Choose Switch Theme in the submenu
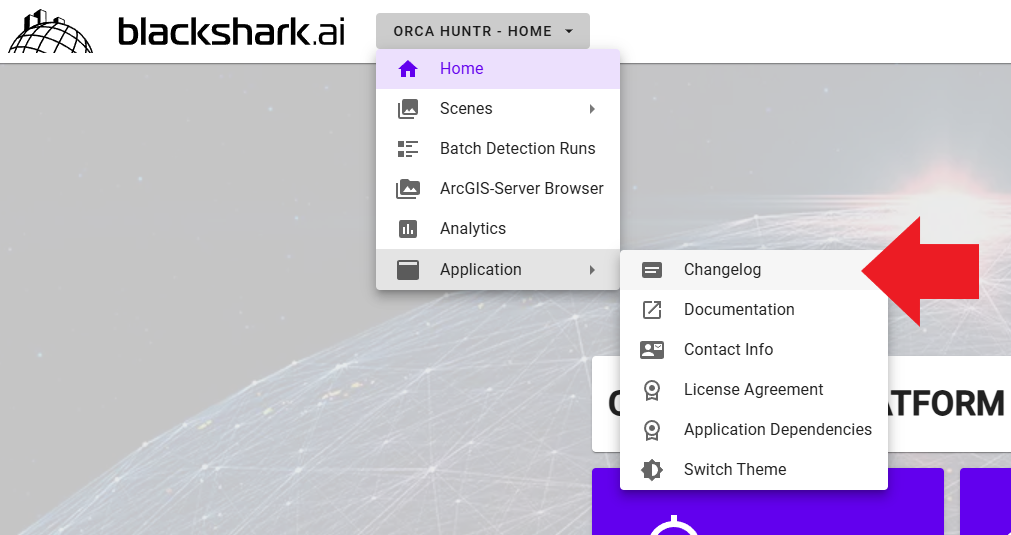1011x535 pixels. (x=754, y=470)
